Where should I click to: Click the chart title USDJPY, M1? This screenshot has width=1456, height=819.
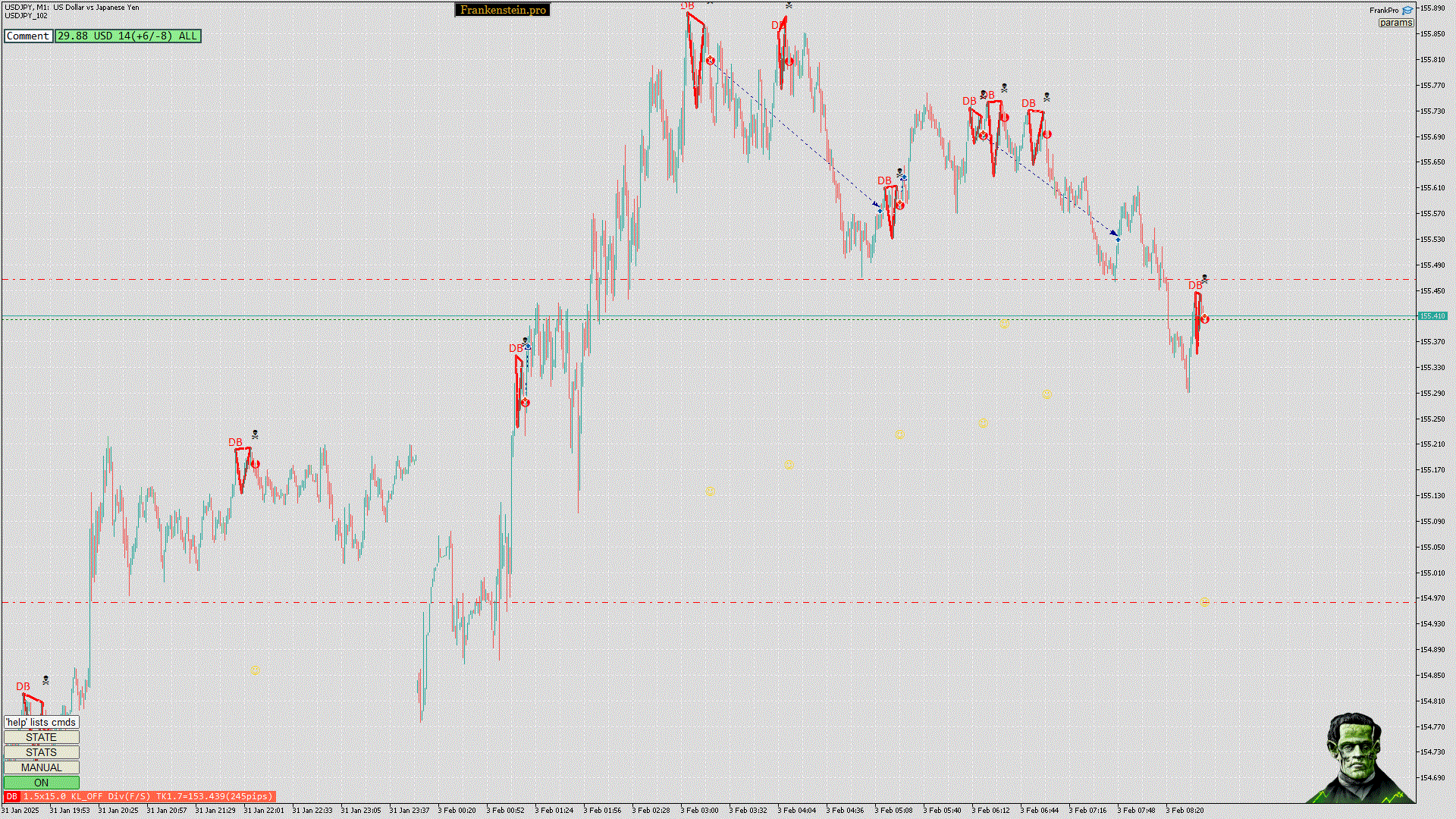pyautogui.click(x=27, y=7)
